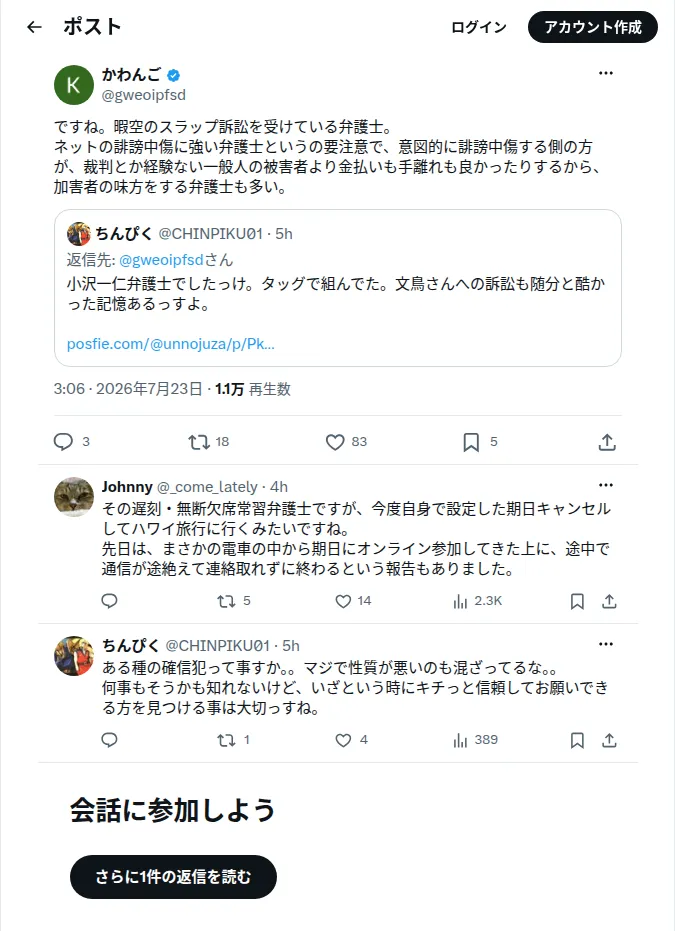This screenshot has height=931, width=675.
Task: Click the ログイン login link
Action: pos(478,27)
